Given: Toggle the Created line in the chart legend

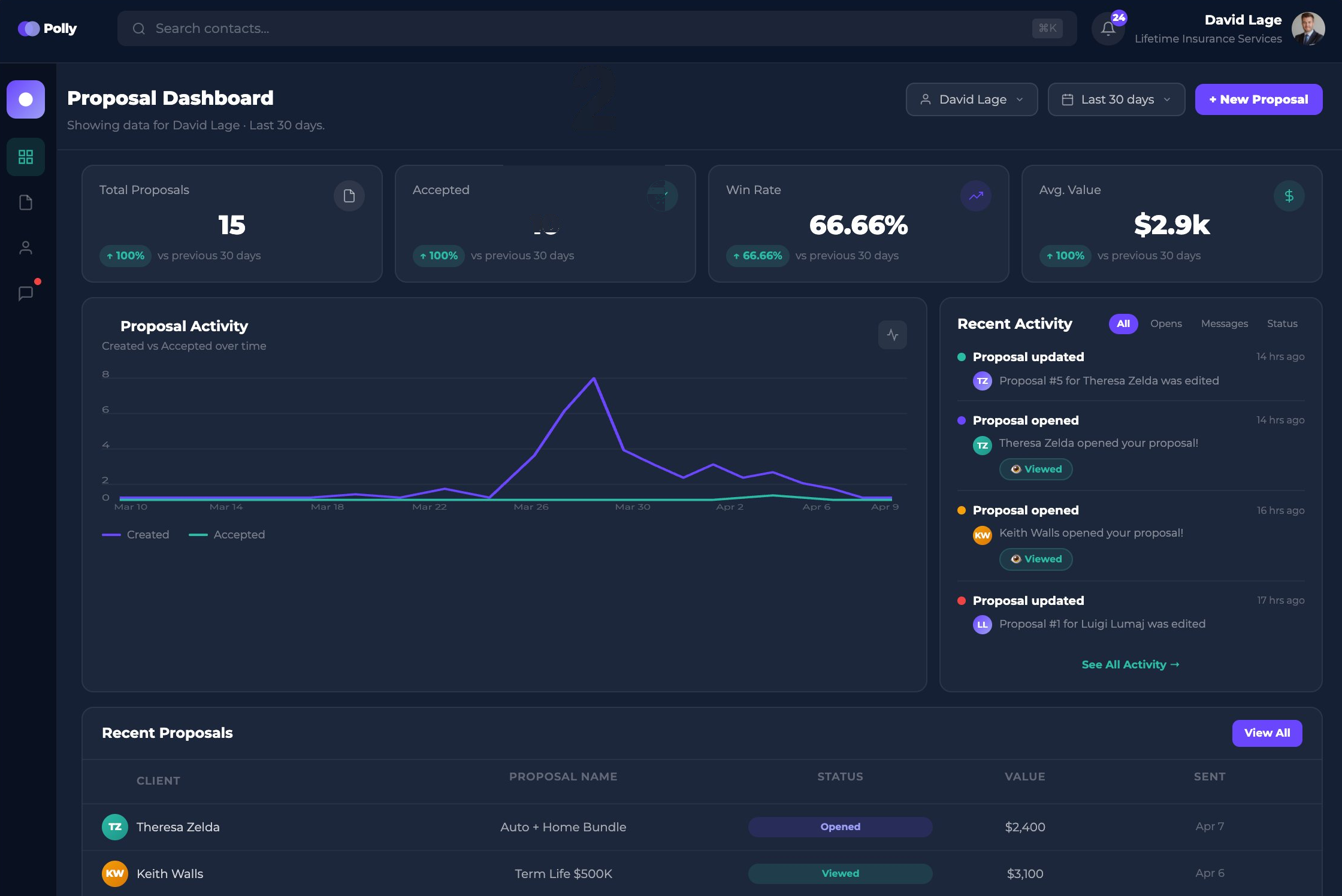Looking at the screenshot, I should (136, 534).
